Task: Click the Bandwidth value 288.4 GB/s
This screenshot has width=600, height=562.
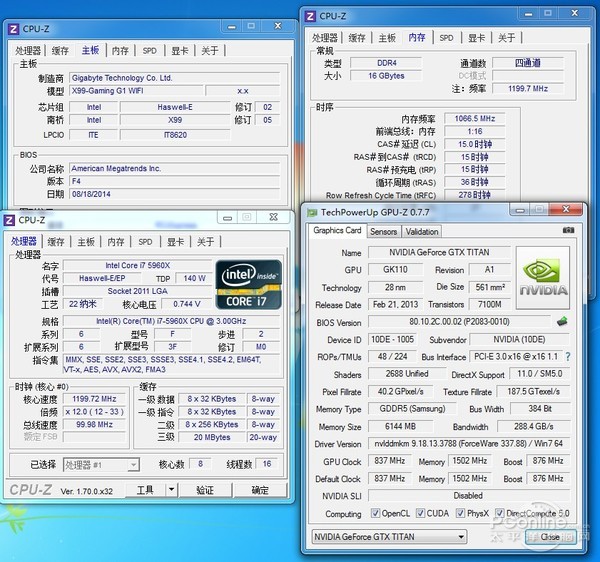Action: 533,426
